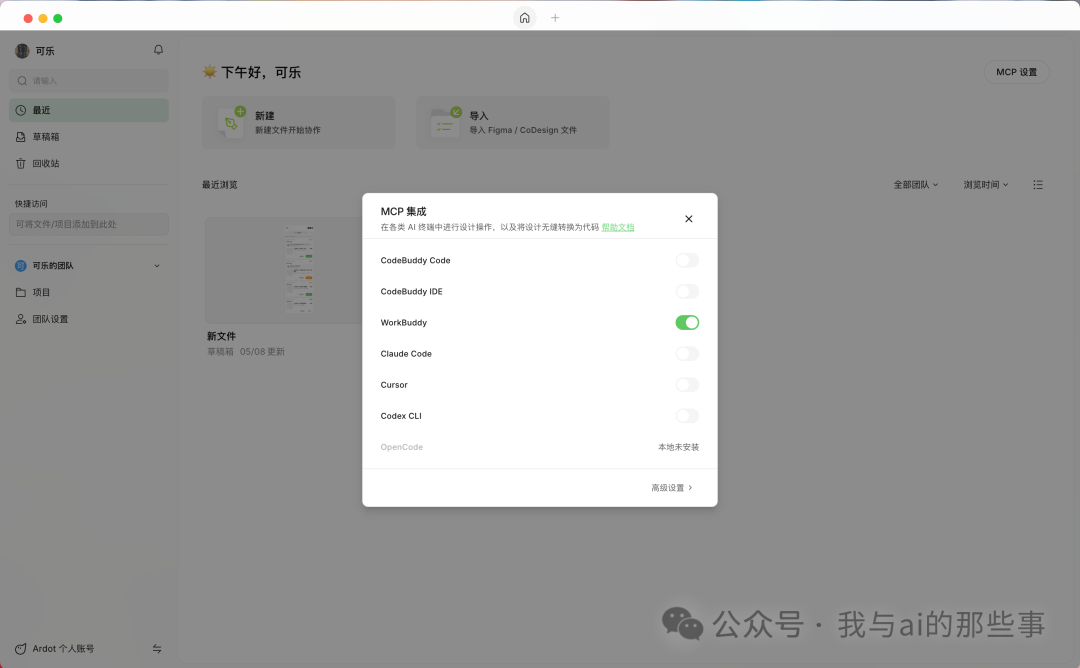Click the 可乐的团队 team avatar icon
Screen dimensions: 1080x668
(21, 266)
